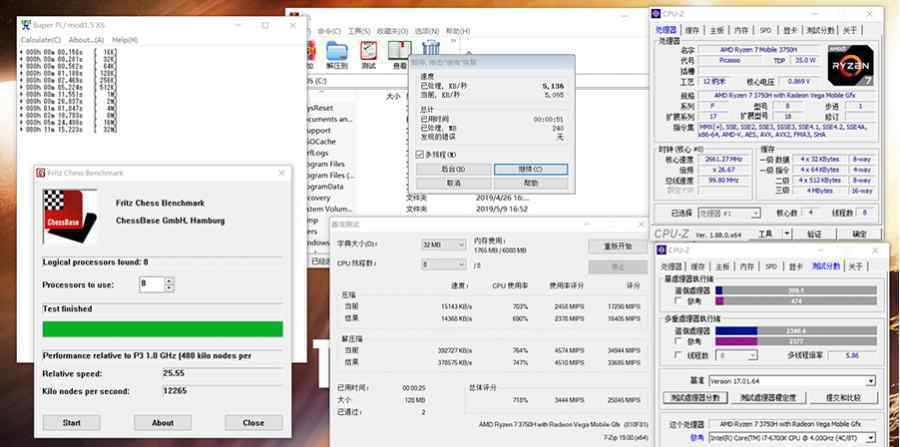Open the Calculate(C) menu in Super PI
Viewport: 900px width, 447px height.
41,40
